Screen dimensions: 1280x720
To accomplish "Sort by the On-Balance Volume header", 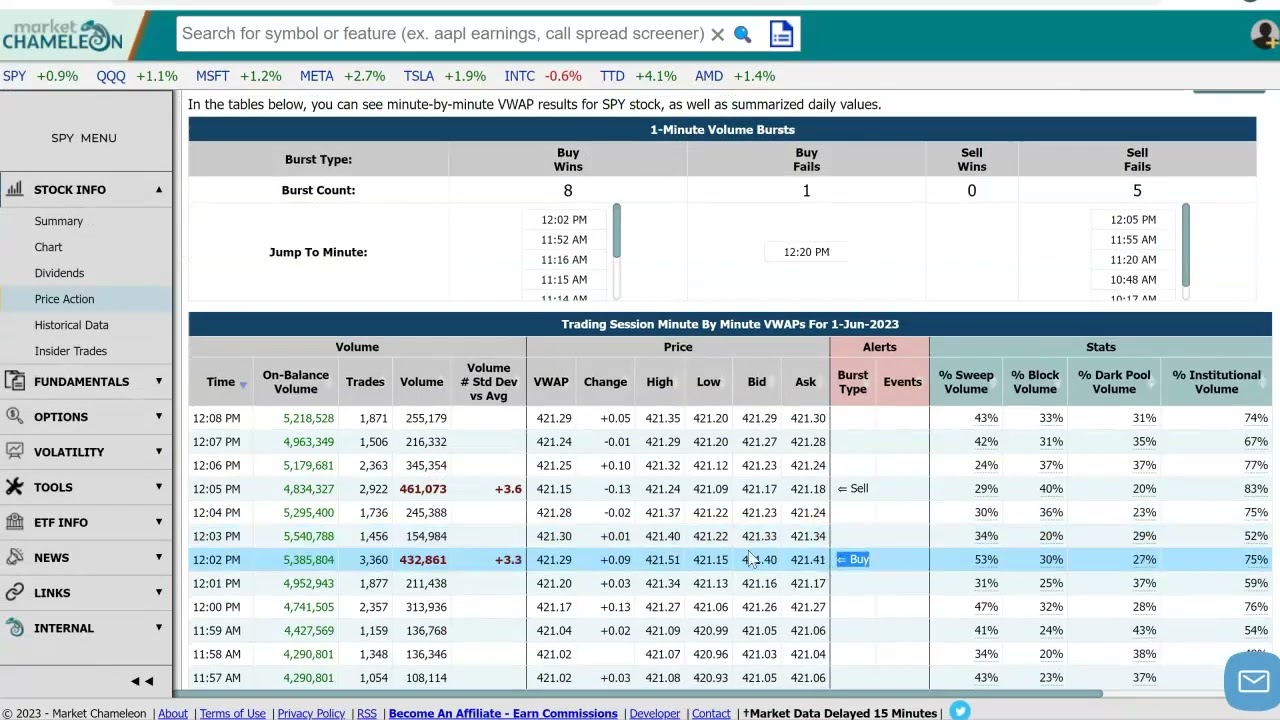I will (295, 382).
